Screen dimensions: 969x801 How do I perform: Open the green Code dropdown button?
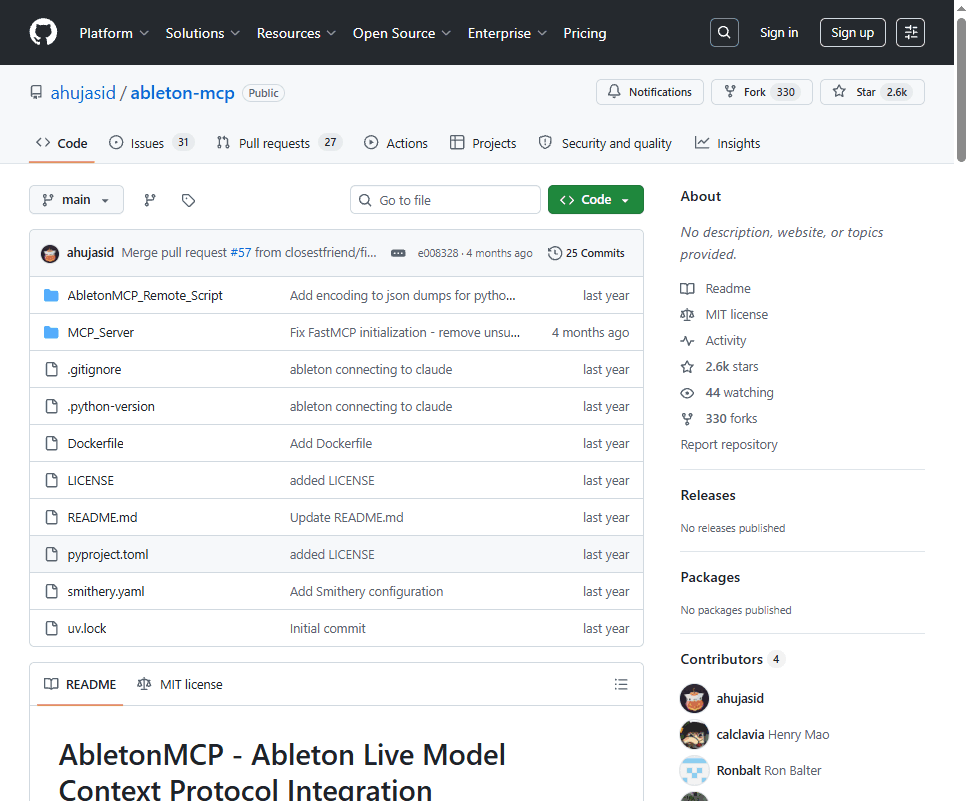pos(596,200)
